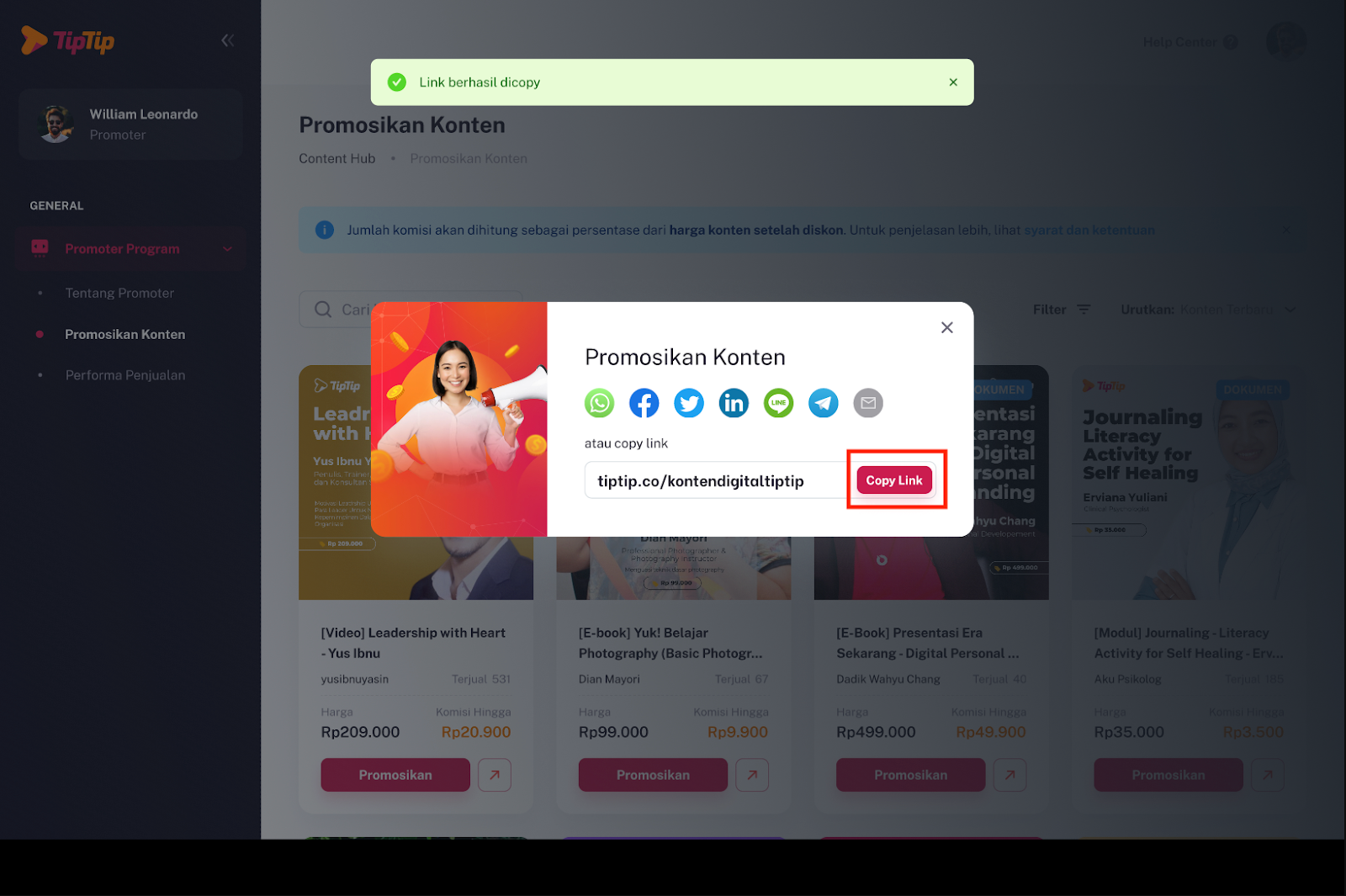Image resolution: width=1346 pixels, height=896 pixels.
Task: Go to Content Hub breadcrumb
Action: coord(337,158)
